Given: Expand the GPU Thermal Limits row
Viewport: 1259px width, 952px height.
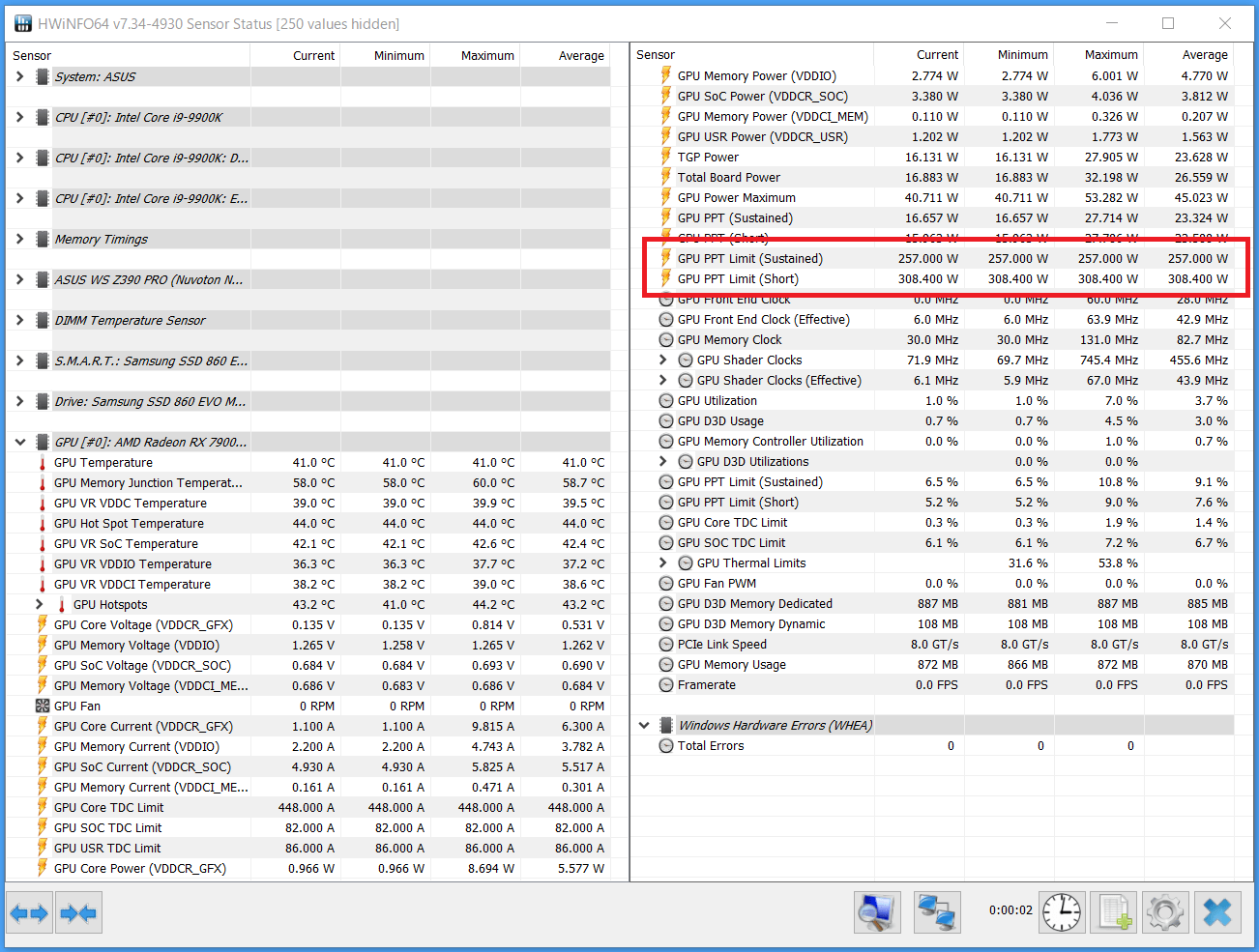Looking at the screenshot, I should [x=663, y=563].
